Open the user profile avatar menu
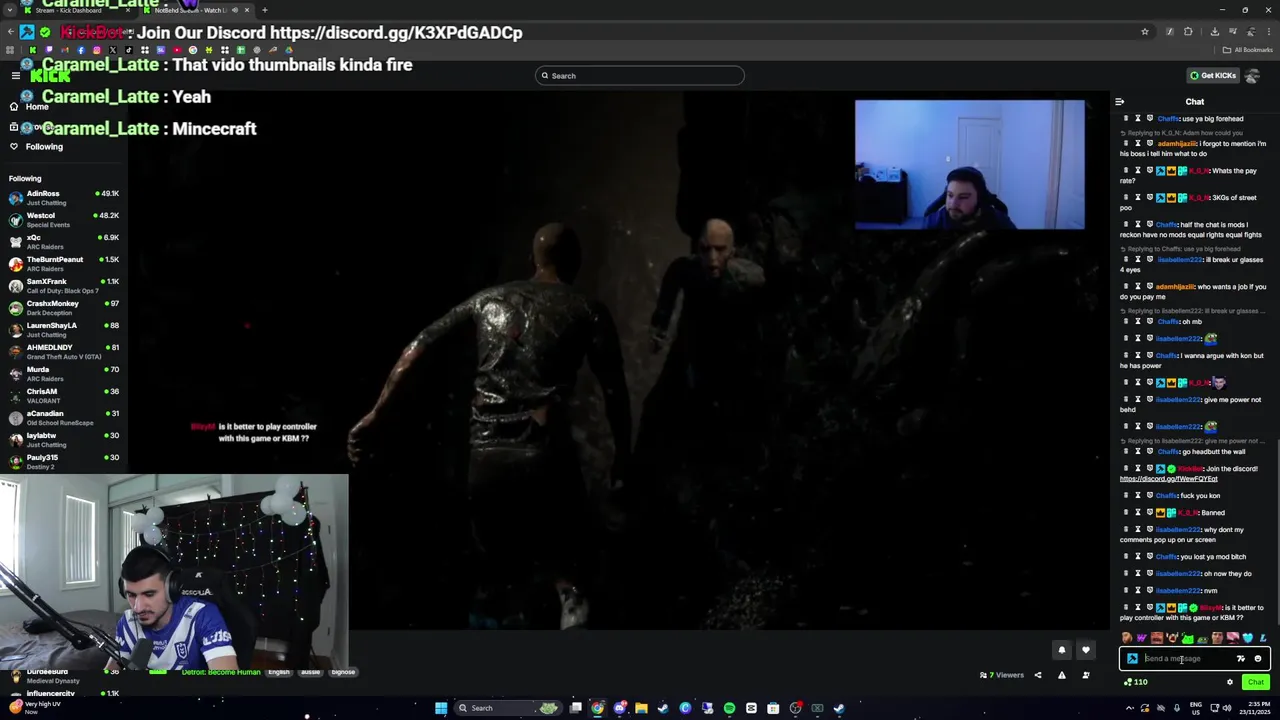The image size is (1280, 720). (x=1254, y=75)
